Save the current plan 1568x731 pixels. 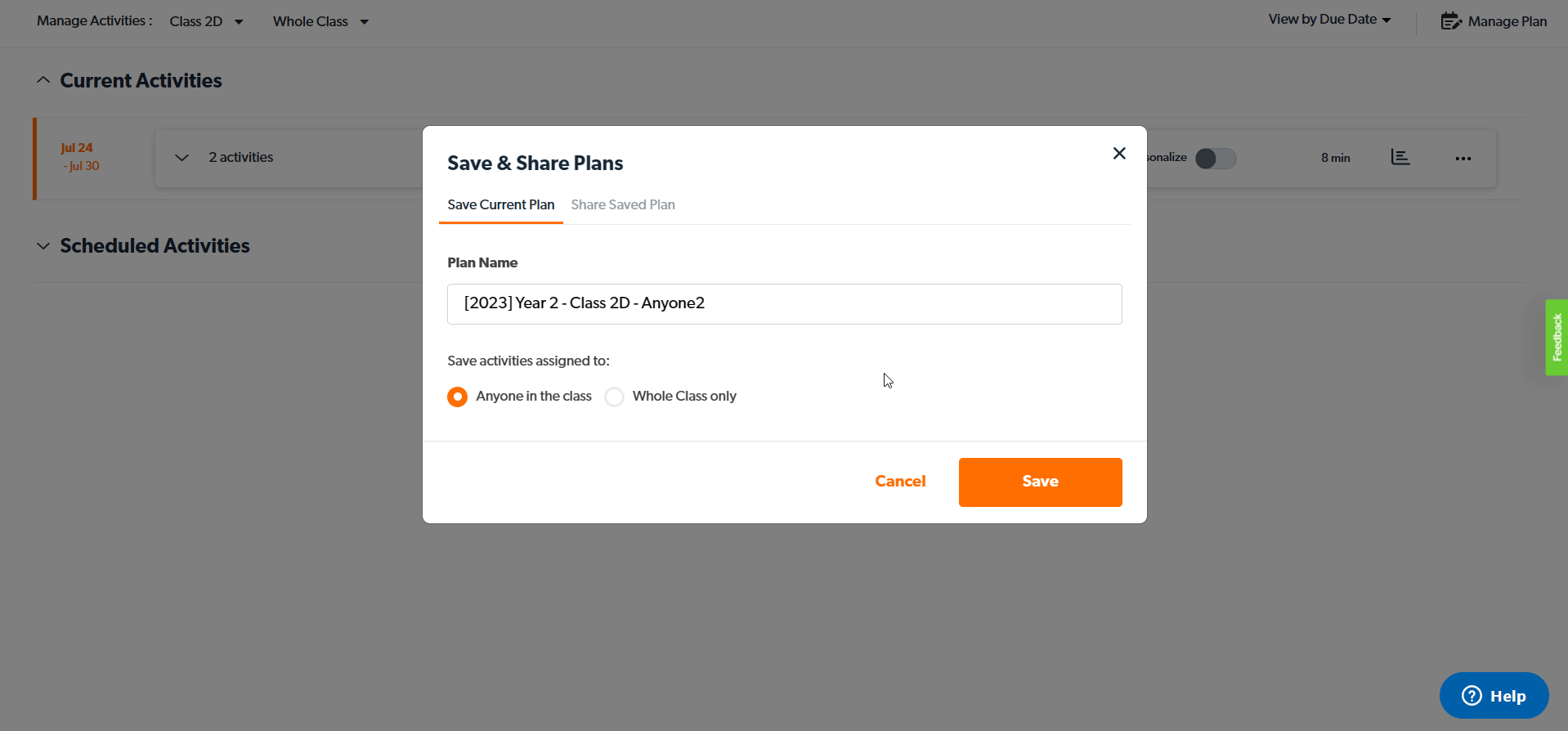pyautogui.click(x=1039, y=482)
